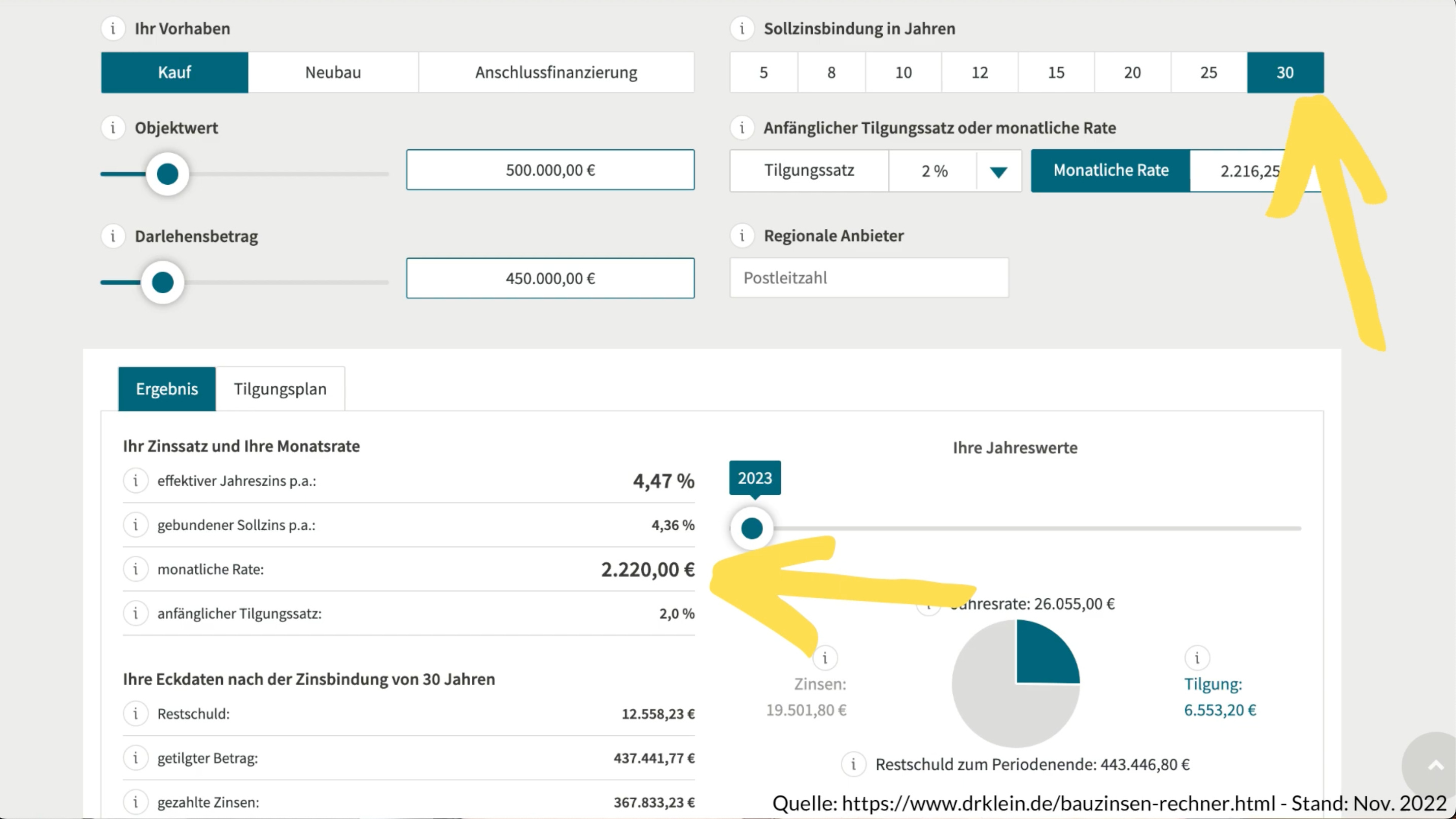
Task: Open info icon above Zinsen value
Action: [x=825, y=658]
